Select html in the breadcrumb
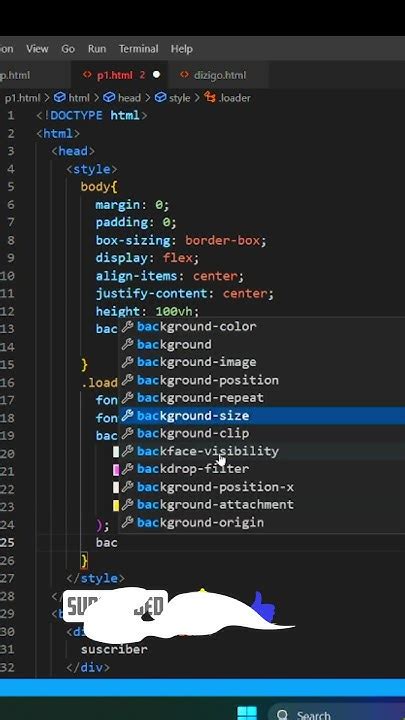Viewport: 405px width, 720px height. [x=79, y=98]
